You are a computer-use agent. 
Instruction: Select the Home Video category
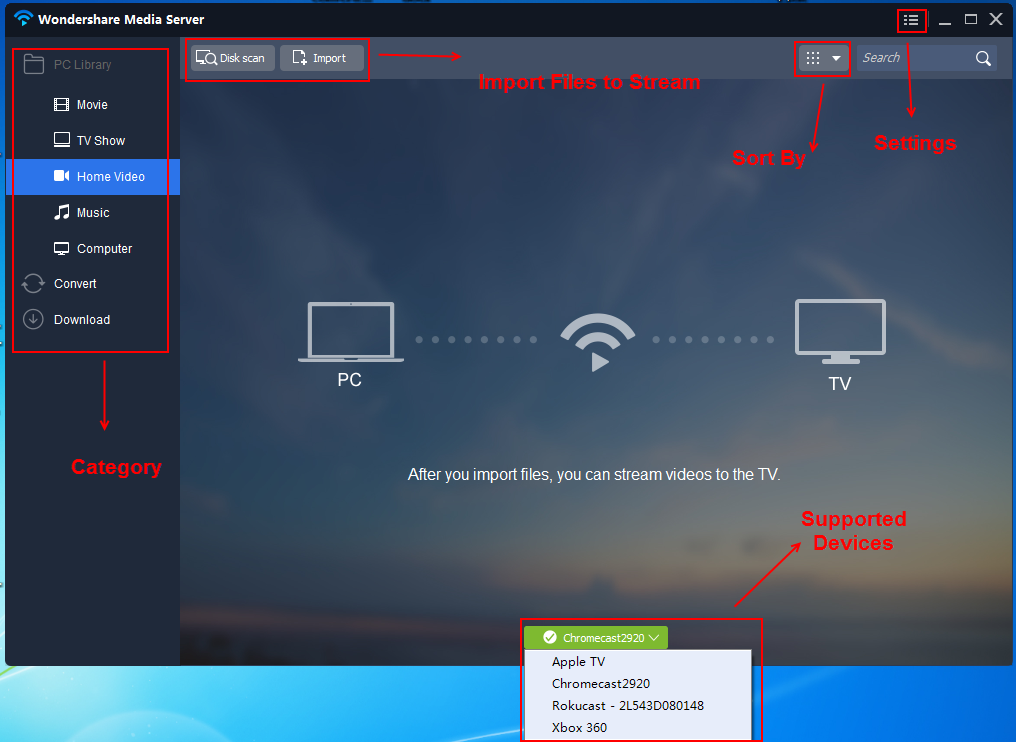click(x=93, y=176)
